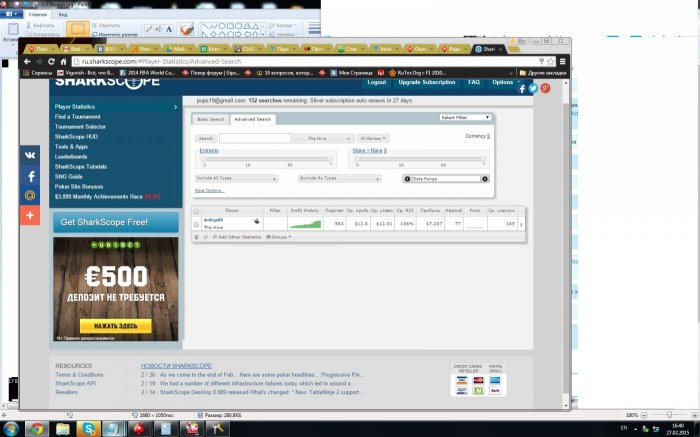Click the Twitter icon in site header
The image size is (700, 437).
[x=533, y=88]
